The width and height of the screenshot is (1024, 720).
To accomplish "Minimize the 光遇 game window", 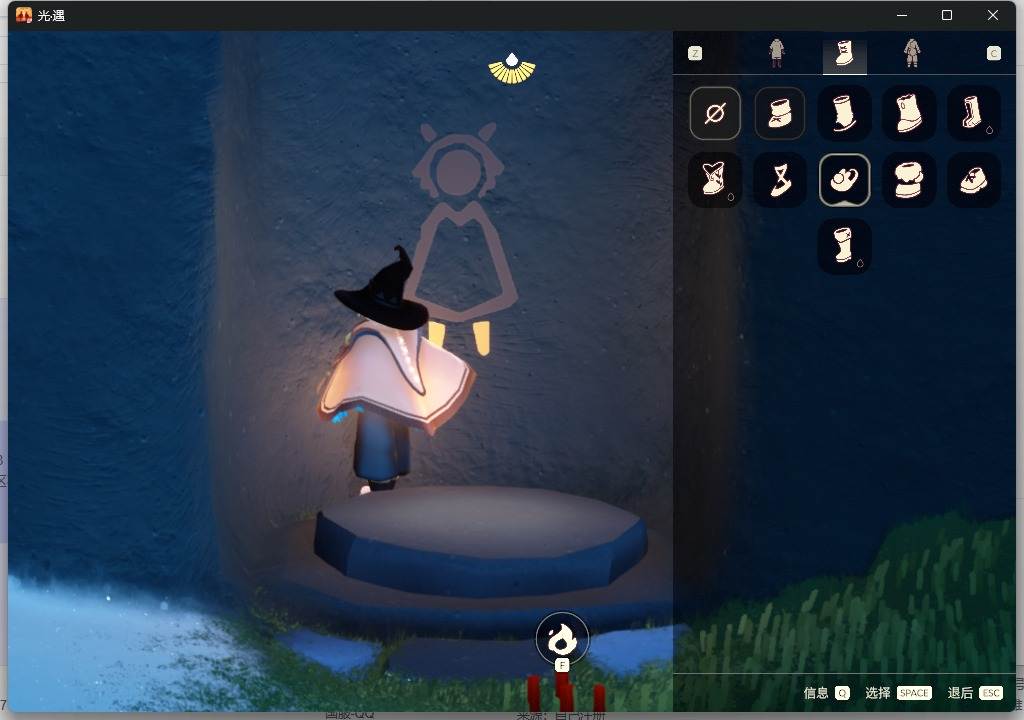I will click(x=902, y=15).
